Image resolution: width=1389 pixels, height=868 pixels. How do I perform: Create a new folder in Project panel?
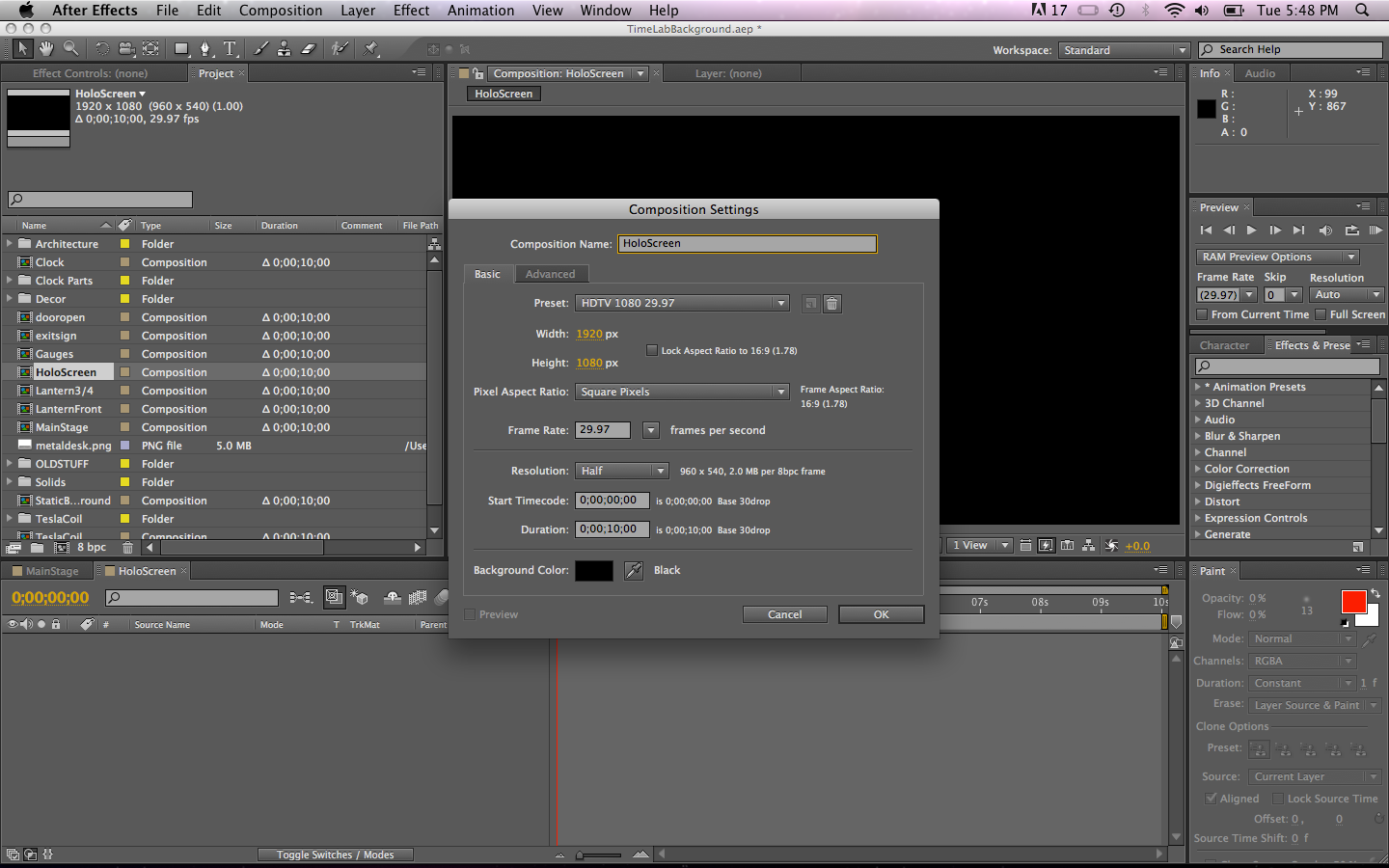(38, 548)
